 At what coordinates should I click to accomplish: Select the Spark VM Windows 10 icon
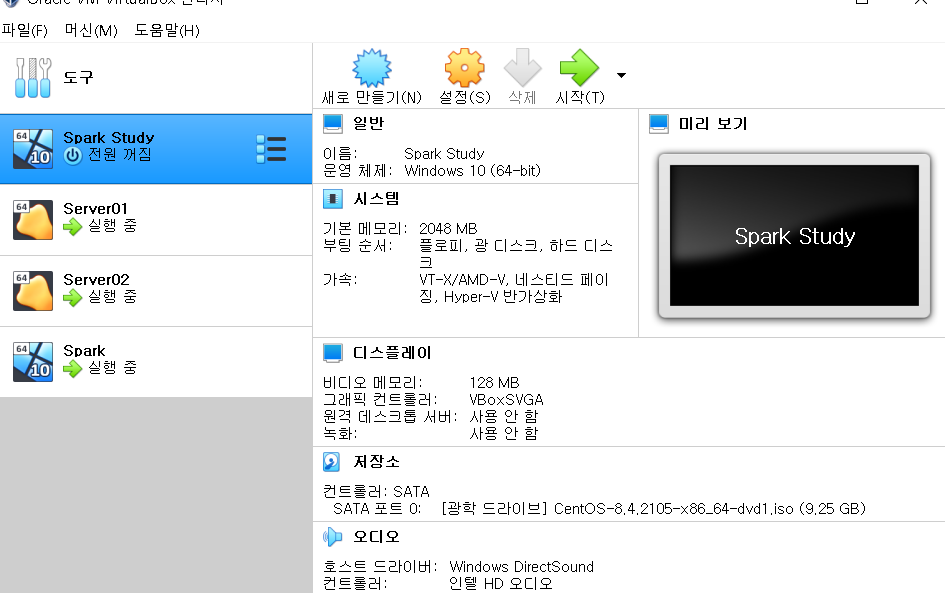coord(33,362)
